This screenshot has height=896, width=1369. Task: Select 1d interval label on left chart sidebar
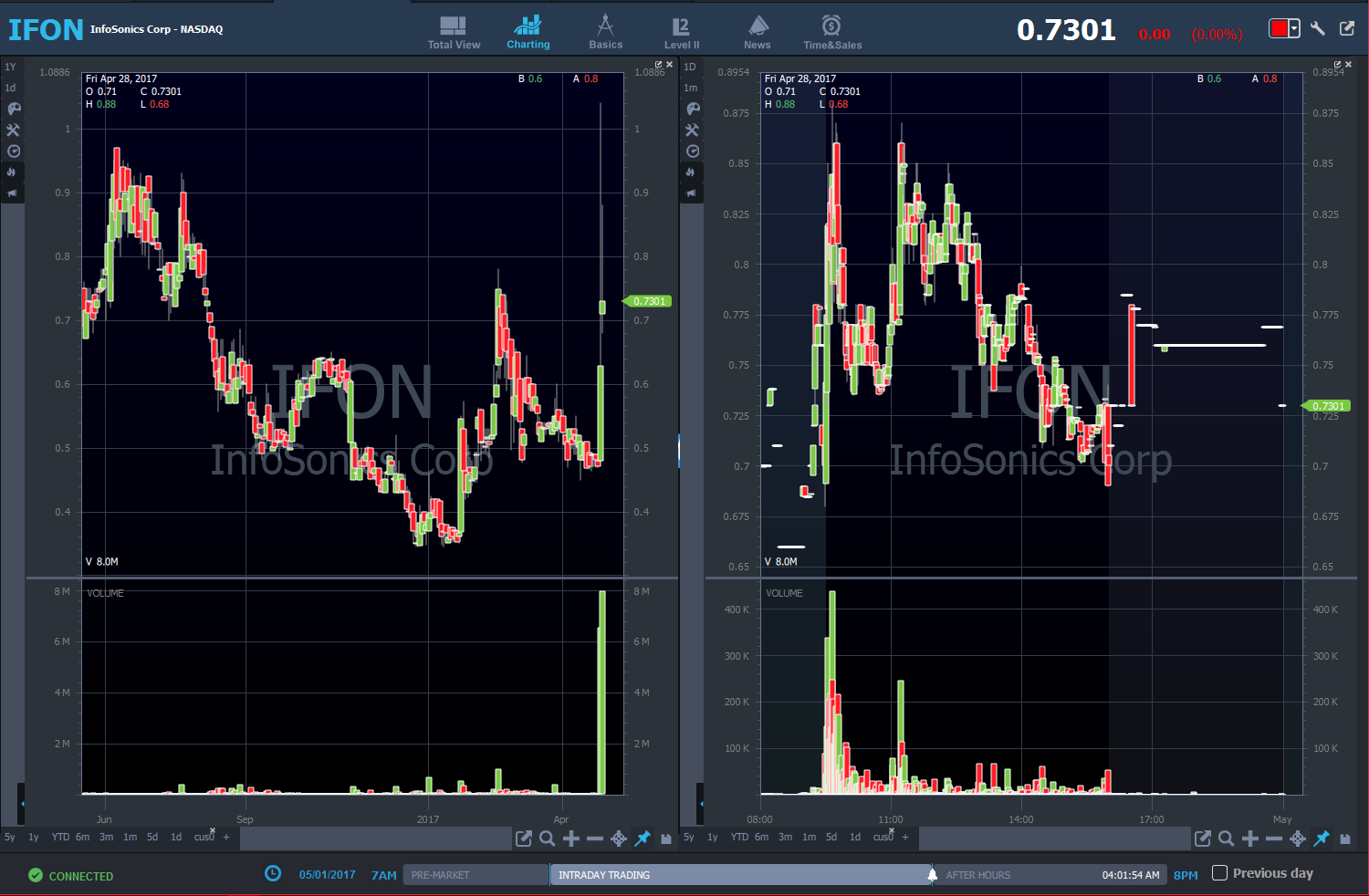click(x=11, y=88)
